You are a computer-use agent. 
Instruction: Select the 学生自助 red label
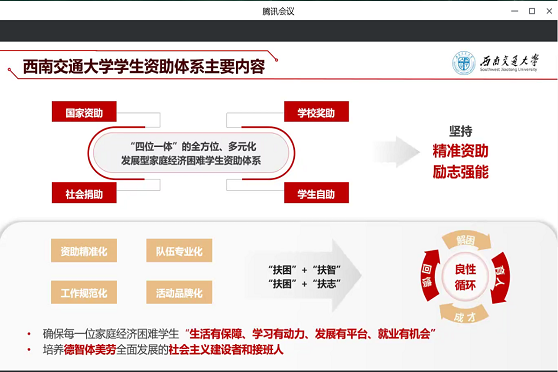tap(316, 193)
